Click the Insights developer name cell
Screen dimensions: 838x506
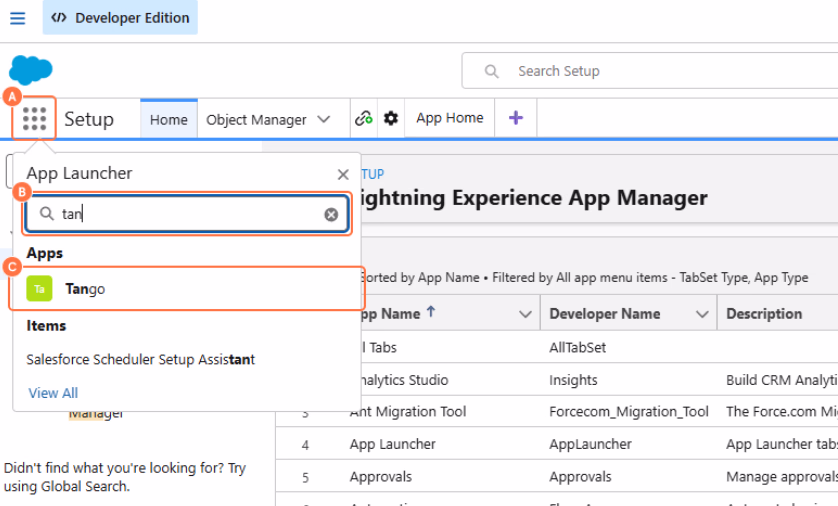[x=573, y=380]
